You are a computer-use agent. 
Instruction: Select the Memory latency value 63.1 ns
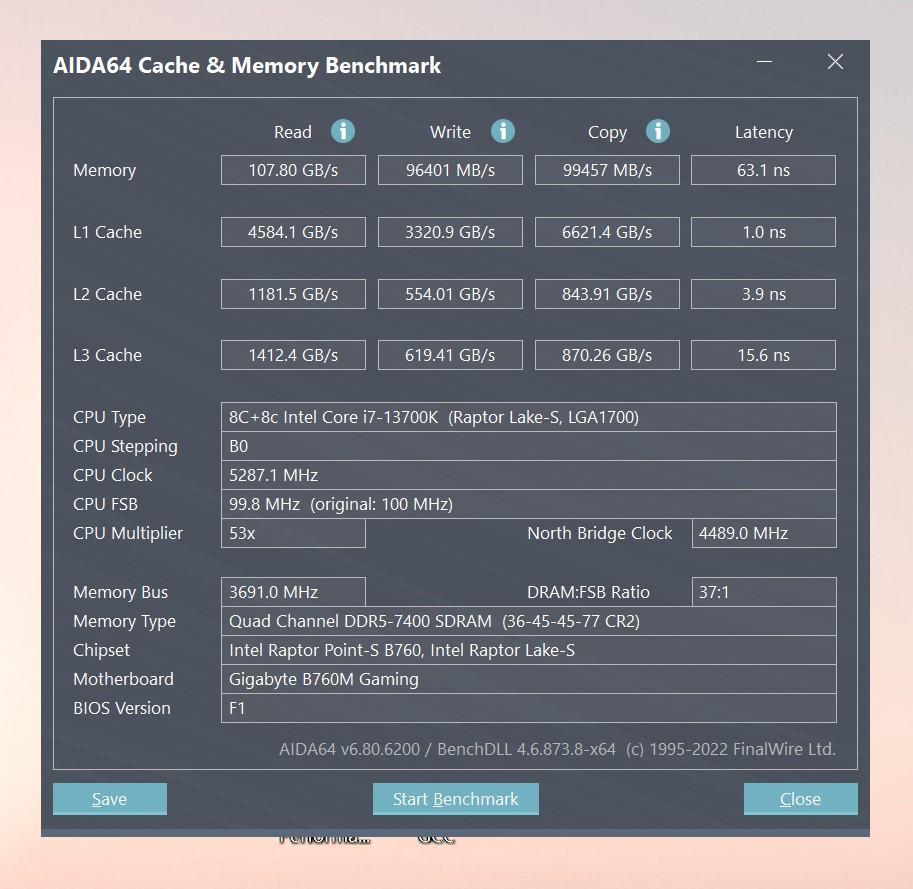click(x=763, y=170)
